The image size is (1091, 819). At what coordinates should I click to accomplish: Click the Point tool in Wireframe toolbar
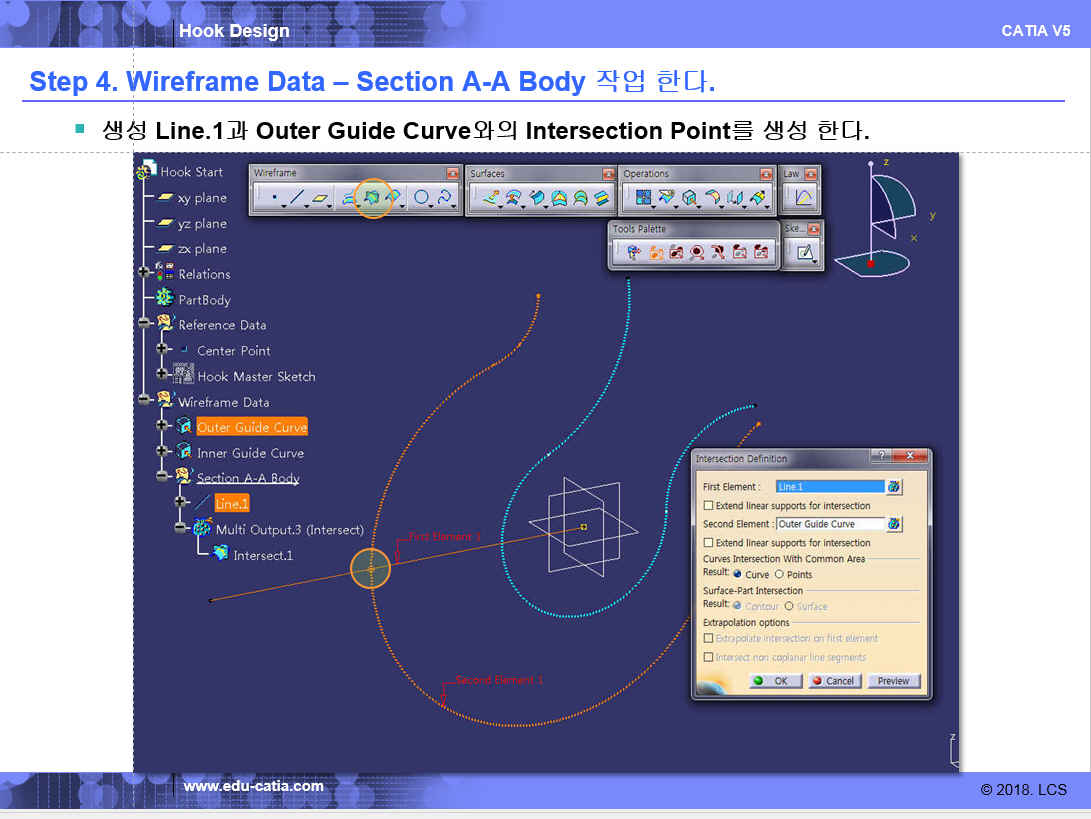[x=274, y=198]
